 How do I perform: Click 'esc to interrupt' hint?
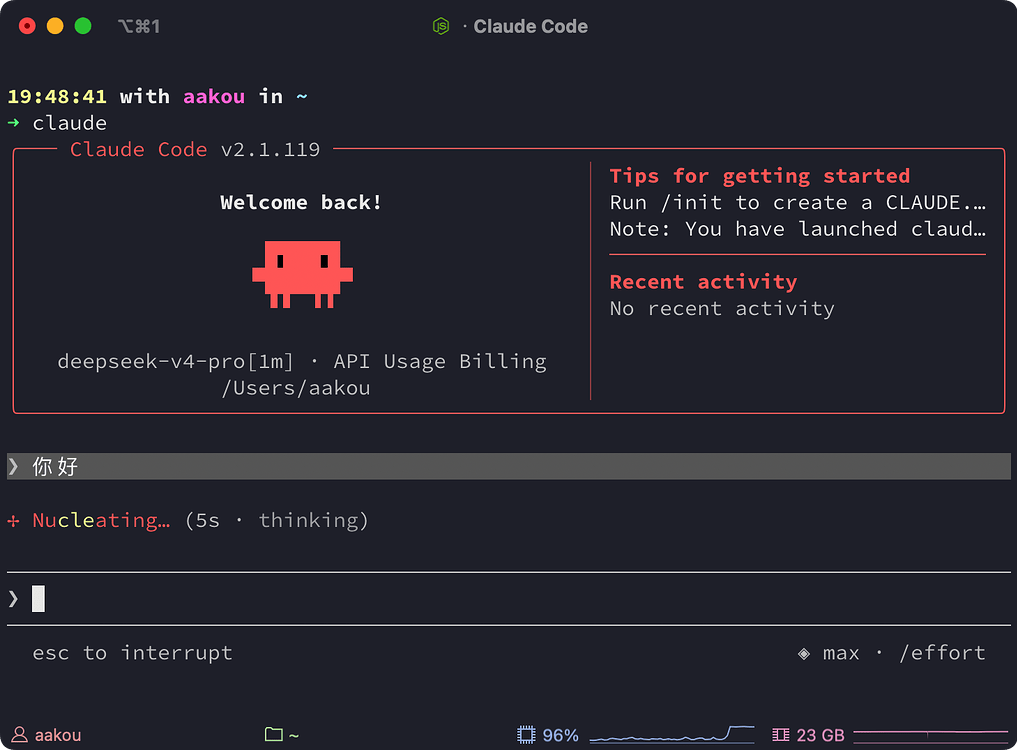click(132, 653)
